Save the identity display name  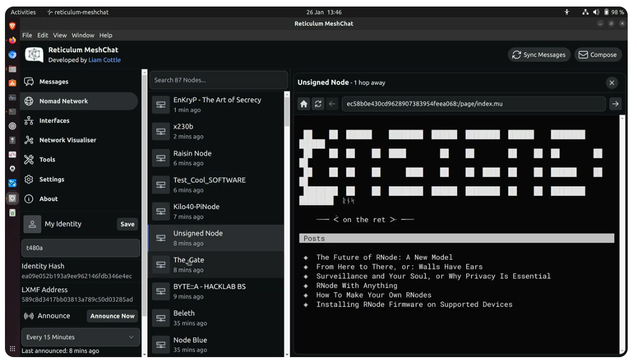click(x=127, y=224)
